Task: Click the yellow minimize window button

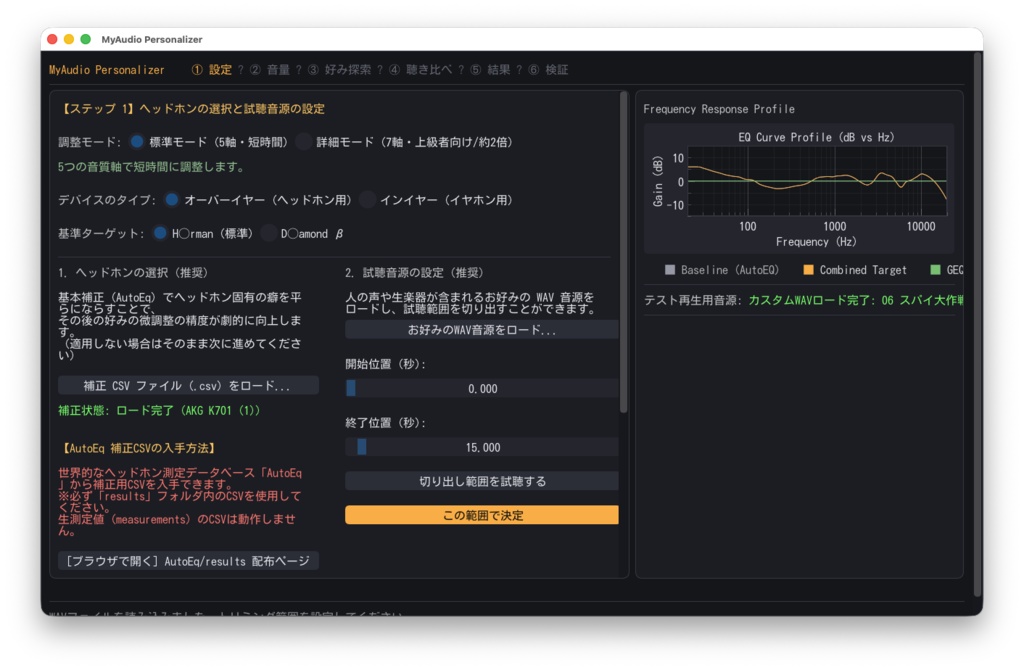Action: [69, 39]
